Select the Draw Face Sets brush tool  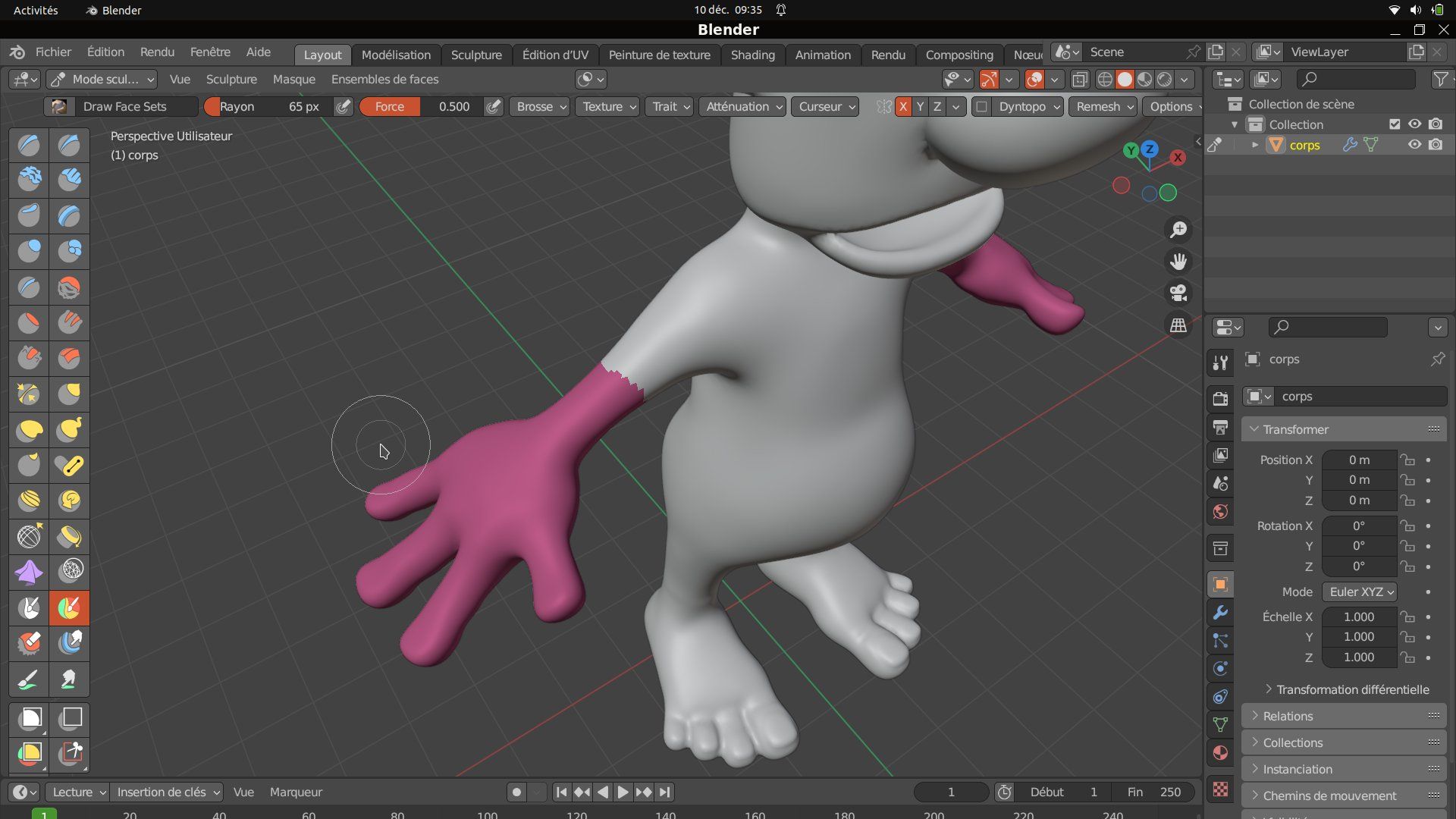[x=69, y=608]
